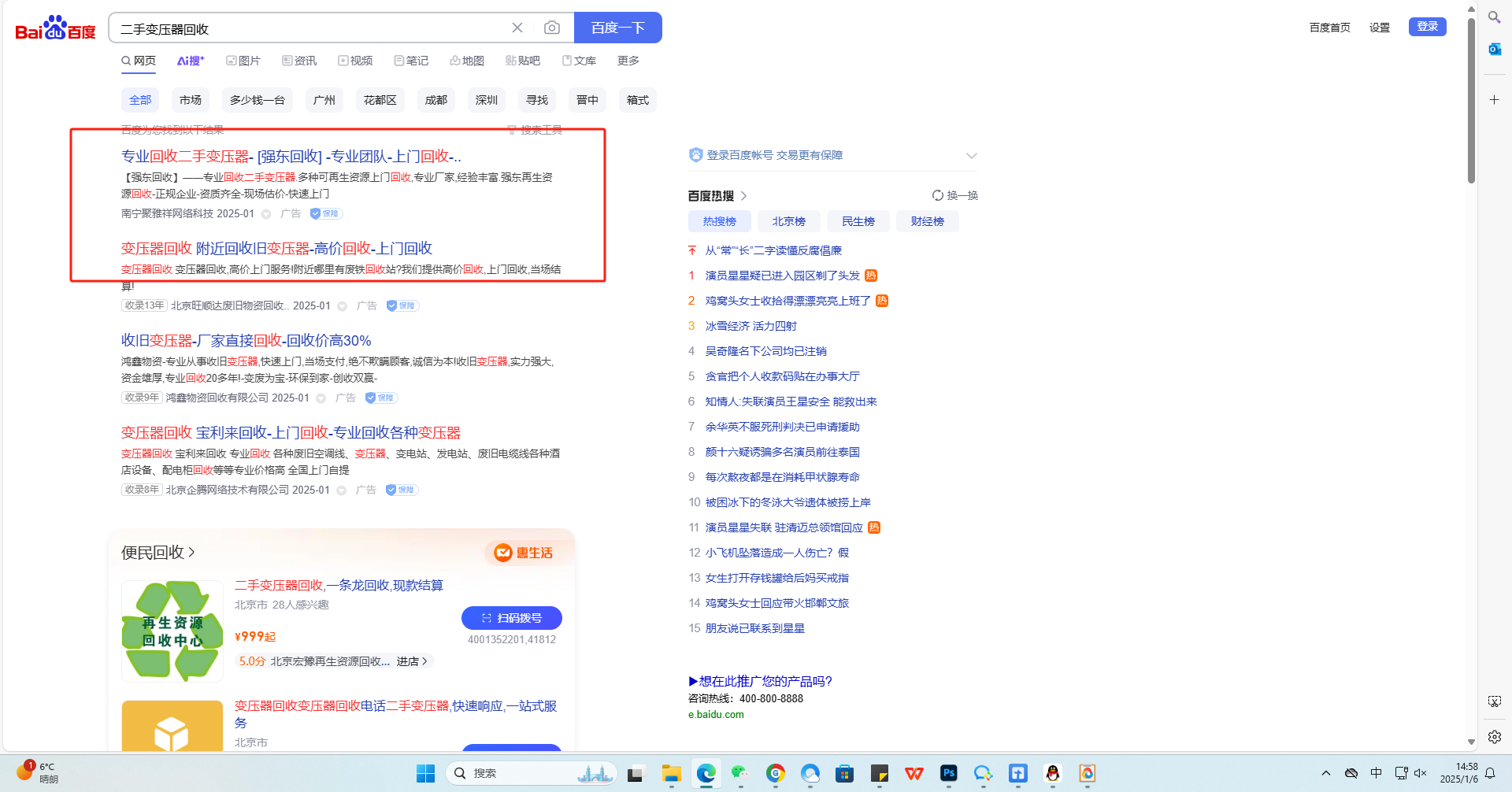Screen dimensions: 1512x792
Task: Launch WPS Office from taskbar
Action: point(913,774)
